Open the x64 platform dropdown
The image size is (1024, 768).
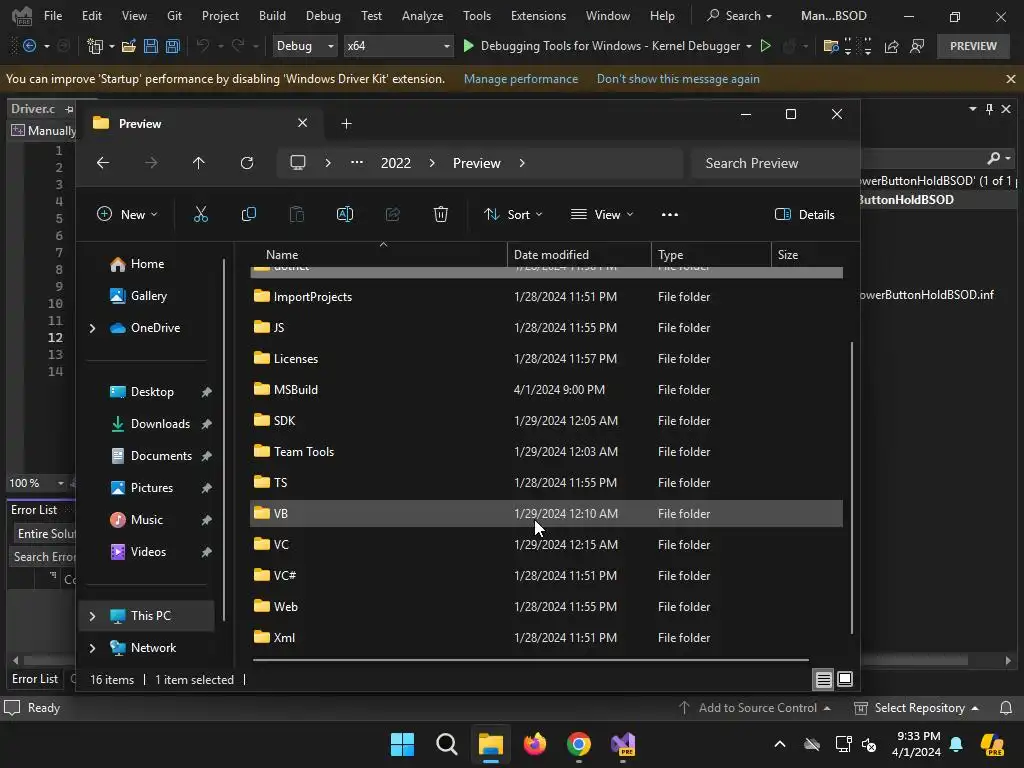[x=398, y=46]
